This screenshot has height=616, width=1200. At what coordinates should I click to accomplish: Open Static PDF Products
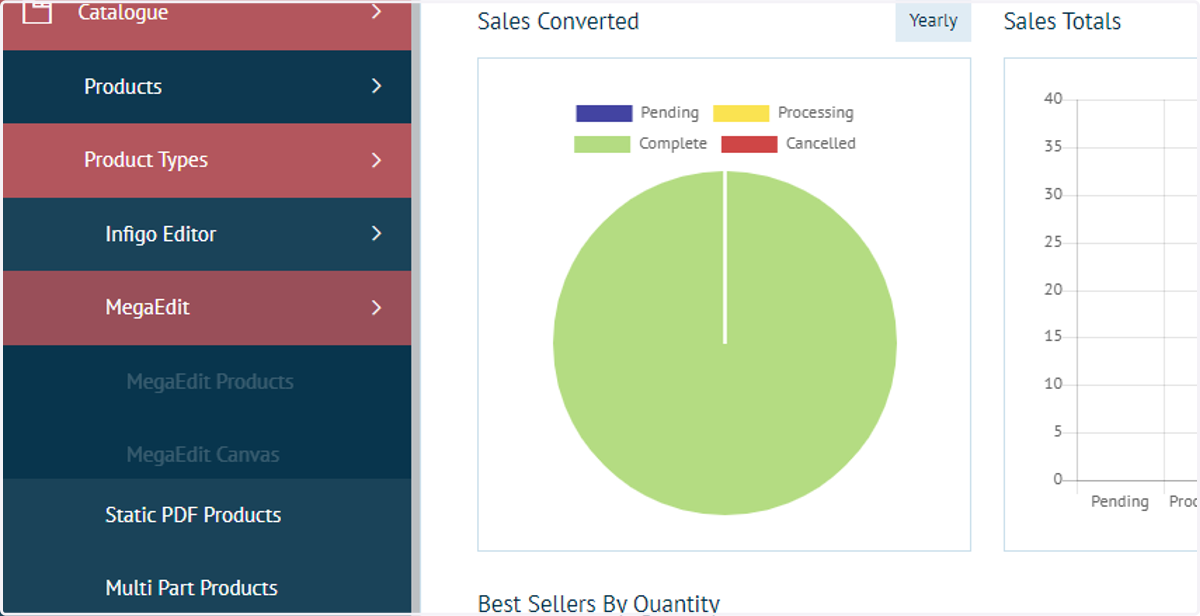[193, 515]
